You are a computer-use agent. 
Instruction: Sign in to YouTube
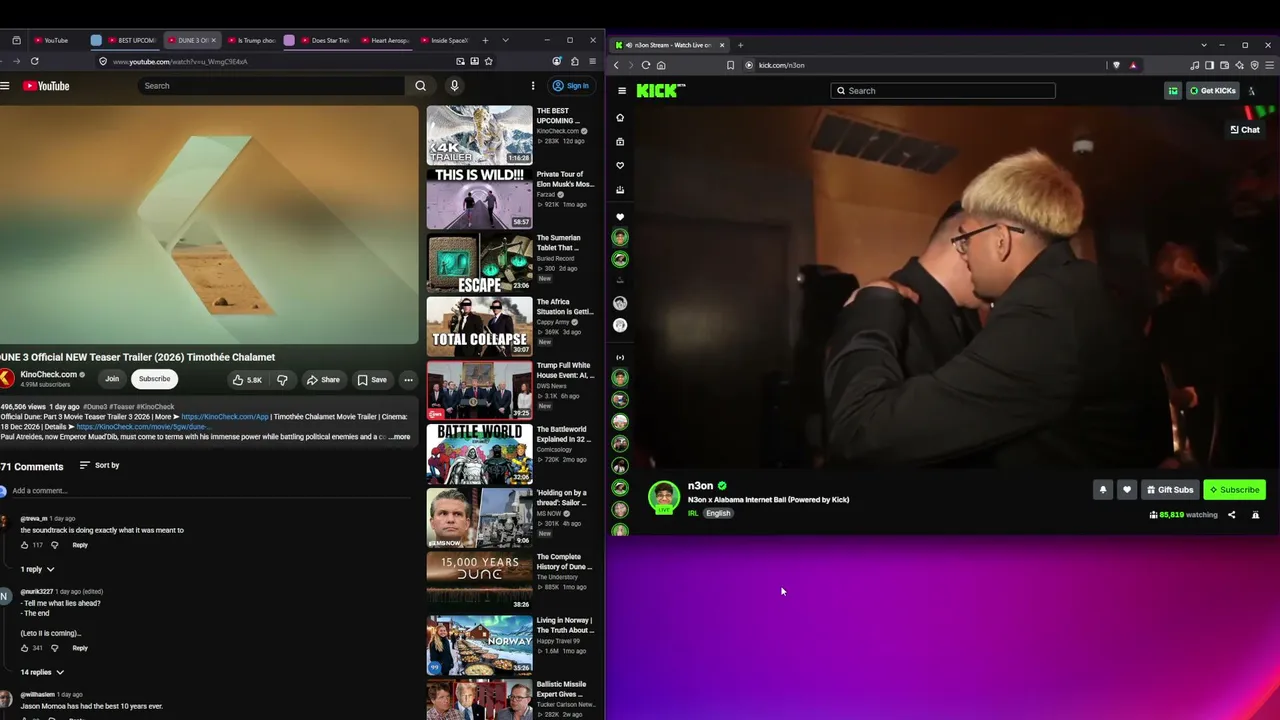pos(572,86)
